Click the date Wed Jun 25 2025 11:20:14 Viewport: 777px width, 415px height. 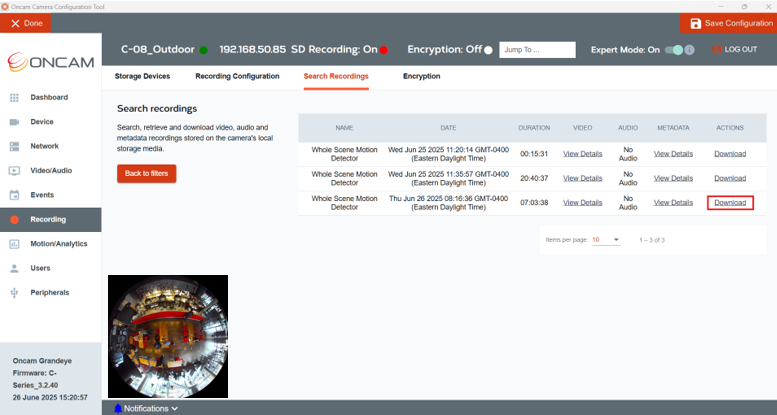coord(448,154)
